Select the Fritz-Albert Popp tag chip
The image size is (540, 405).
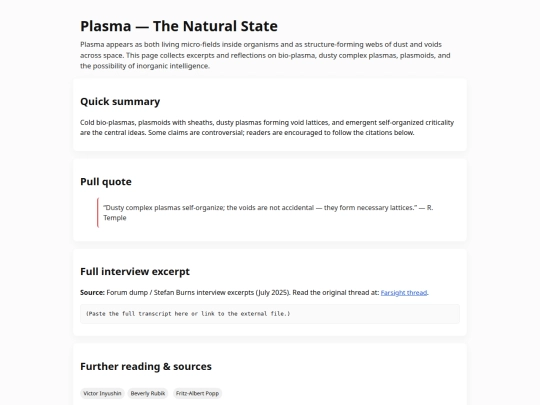point(197,393)
